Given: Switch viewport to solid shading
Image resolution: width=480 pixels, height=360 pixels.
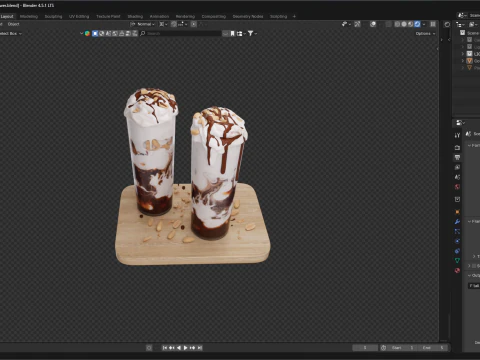Looking at the screenshot, I should [x=404, y=24].
